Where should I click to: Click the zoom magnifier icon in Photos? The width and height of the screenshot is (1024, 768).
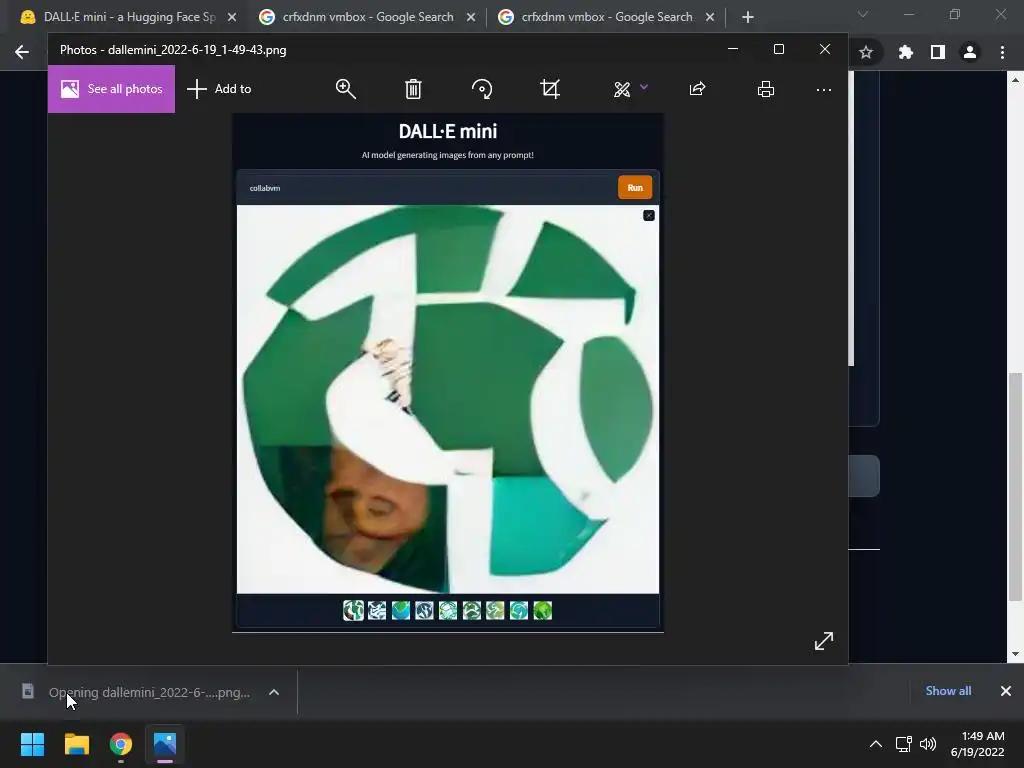tap(345, 89)
